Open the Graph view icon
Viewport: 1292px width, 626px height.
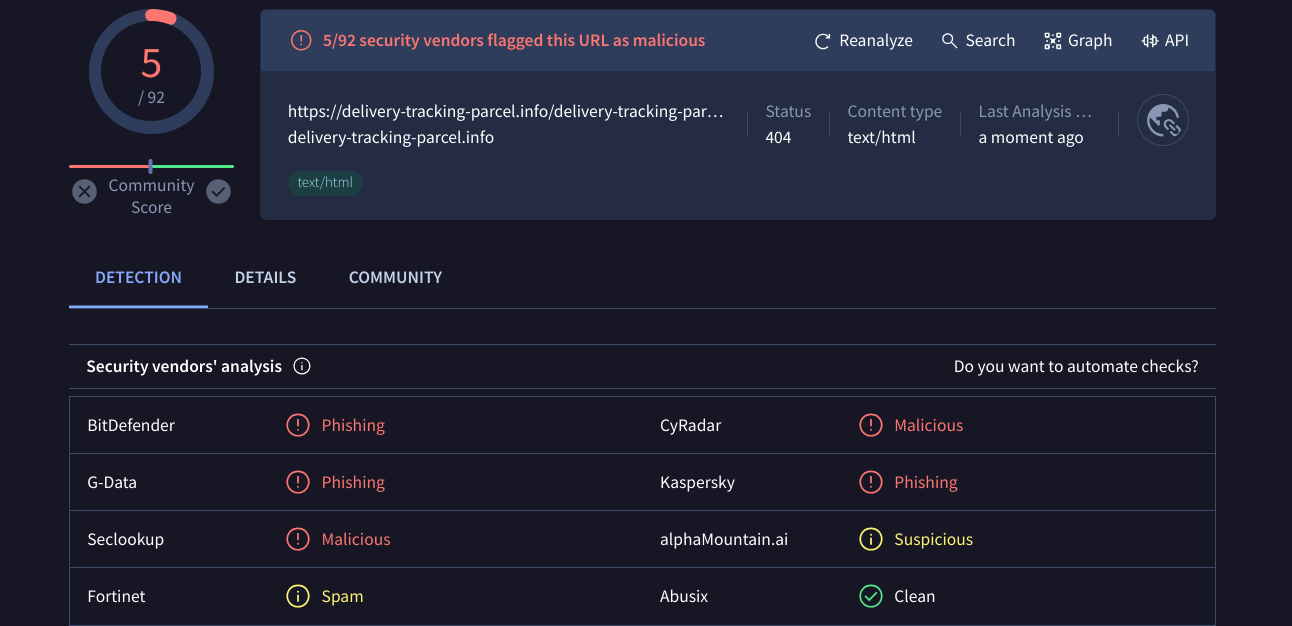pos(1052,41)
